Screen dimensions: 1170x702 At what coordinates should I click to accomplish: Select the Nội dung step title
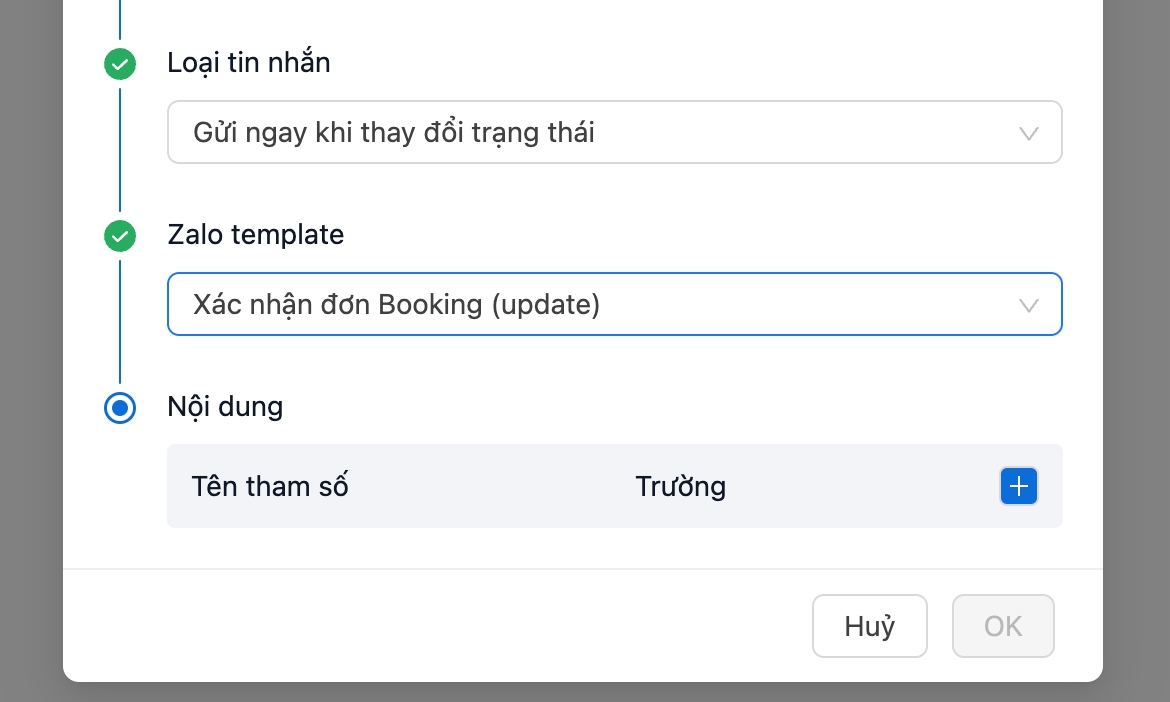tap(225, 407)
